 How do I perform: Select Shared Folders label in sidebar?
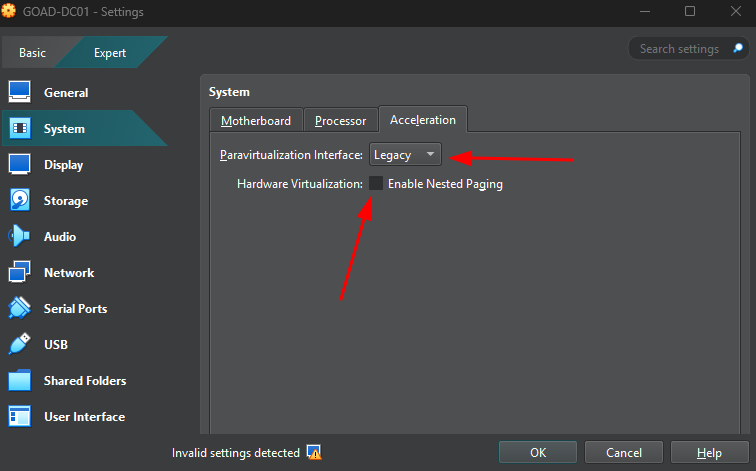(x=85, y=381)
